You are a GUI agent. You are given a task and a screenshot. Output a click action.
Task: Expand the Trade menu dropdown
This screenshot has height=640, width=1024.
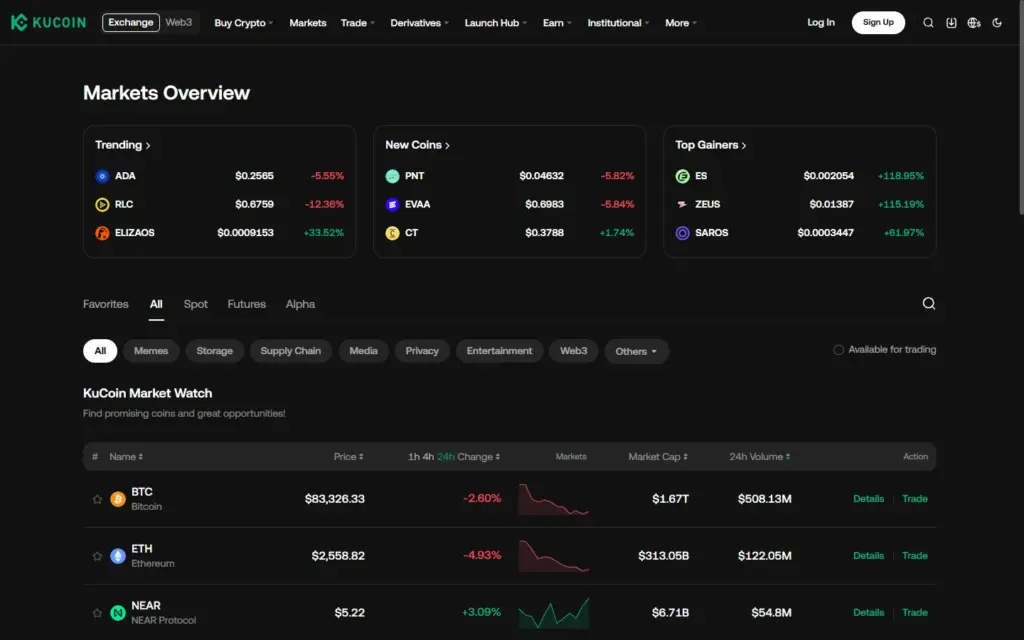point(357,23)
